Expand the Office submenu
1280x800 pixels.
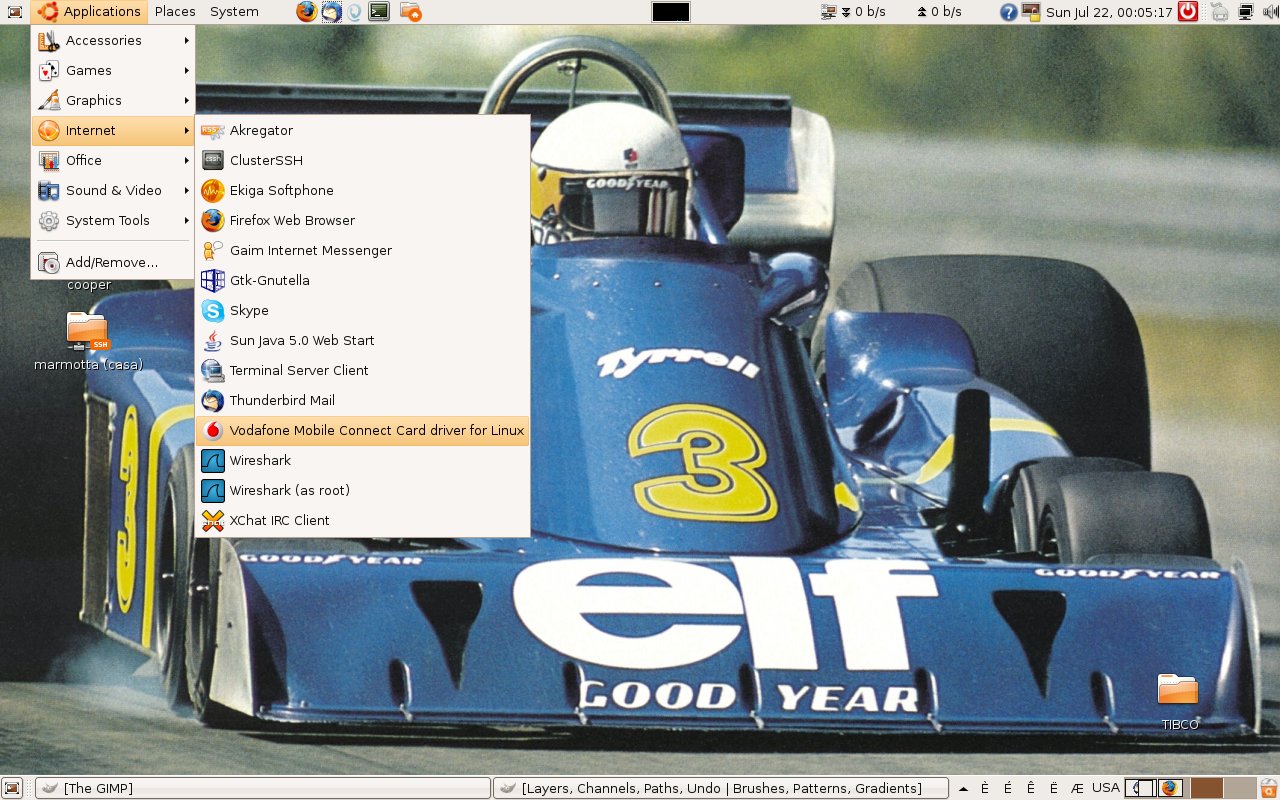click(113, 160)
